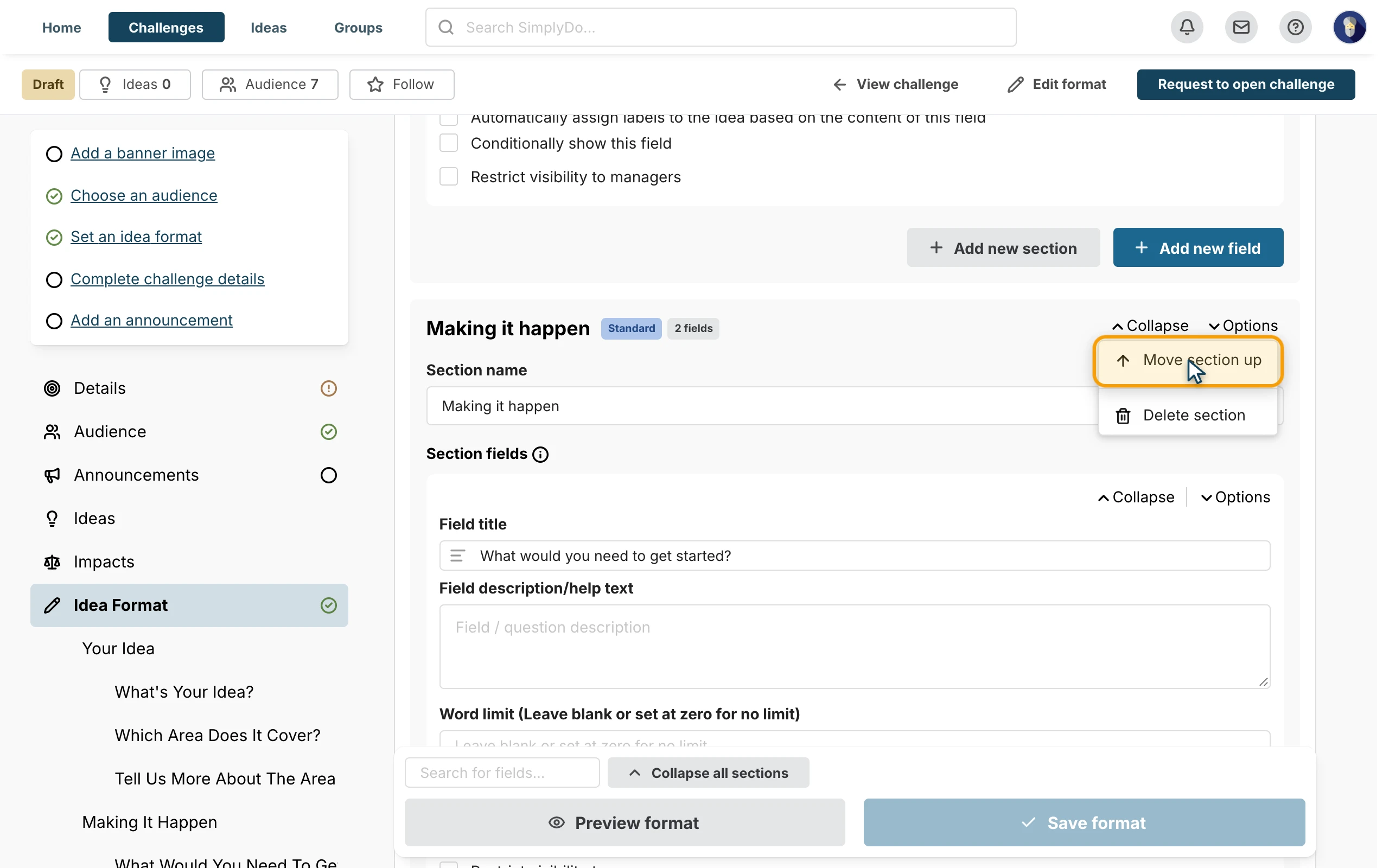The height and width of the screenshot is (868, 1389).
Task: Open the Complete challenge details link
Action: tap(168, 279)
